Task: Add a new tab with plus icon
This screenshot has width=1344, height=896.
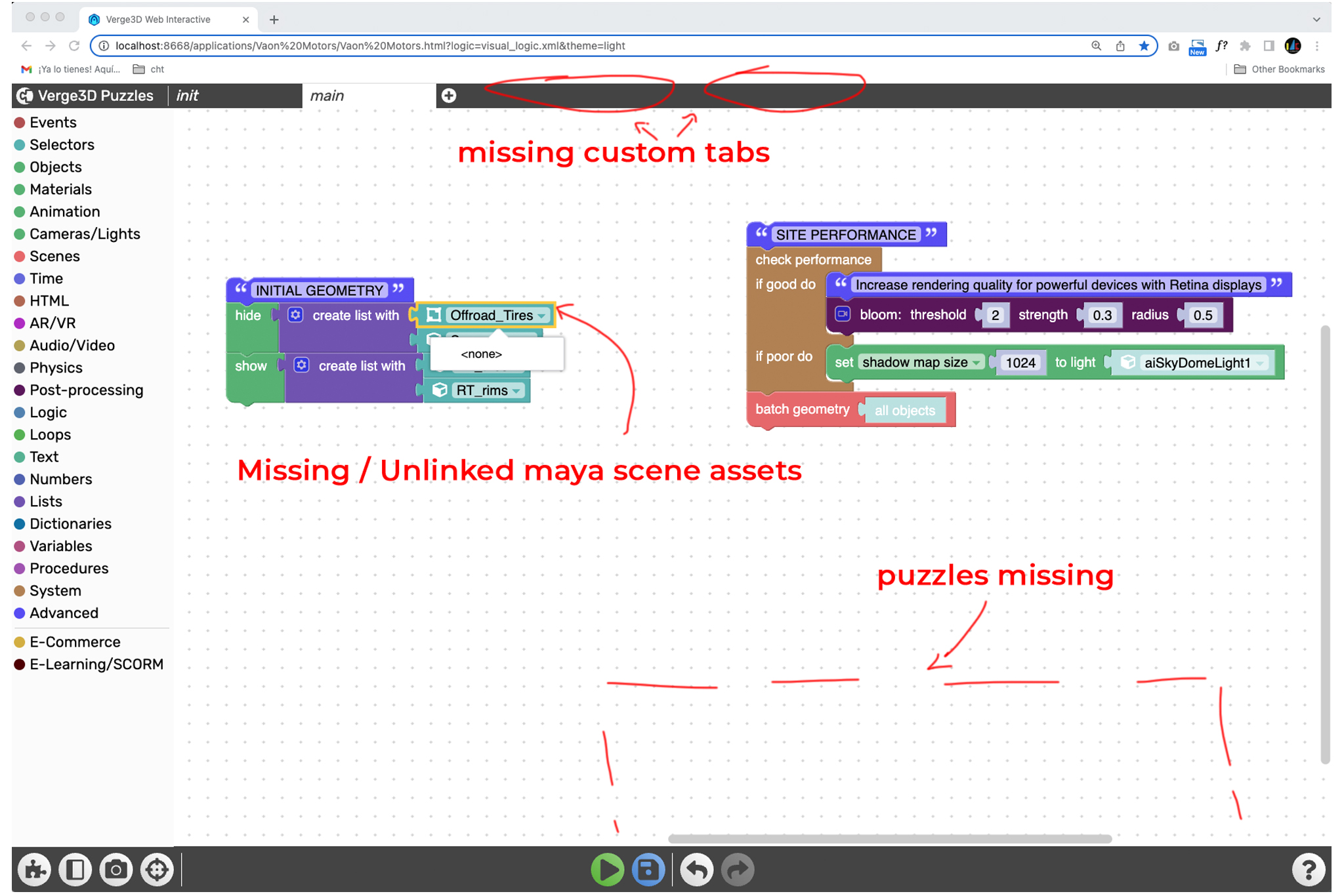Action: (x=449, y=96)
